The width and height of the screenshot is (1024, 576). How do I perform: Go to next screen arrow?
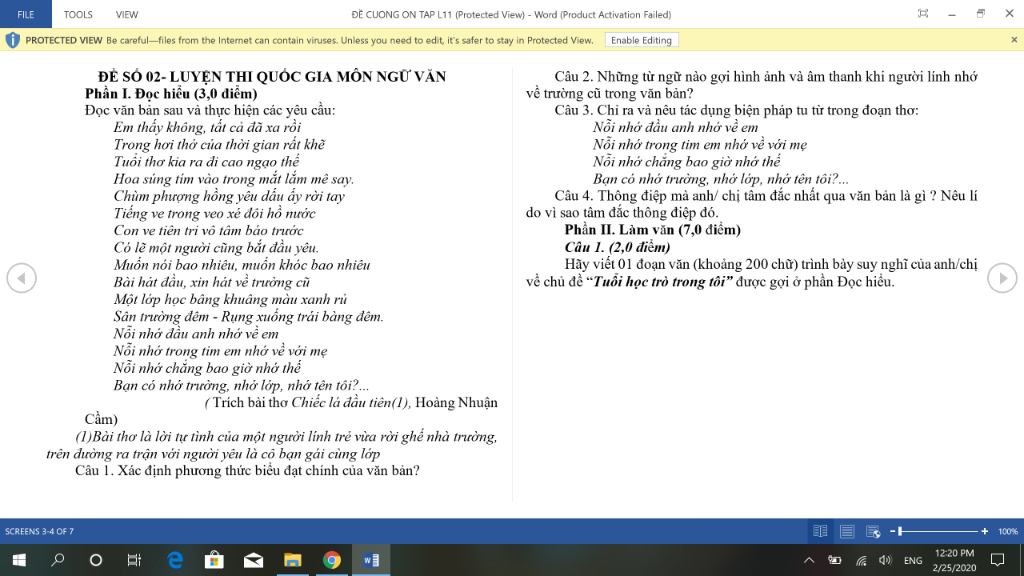[x=1002, y=278]
